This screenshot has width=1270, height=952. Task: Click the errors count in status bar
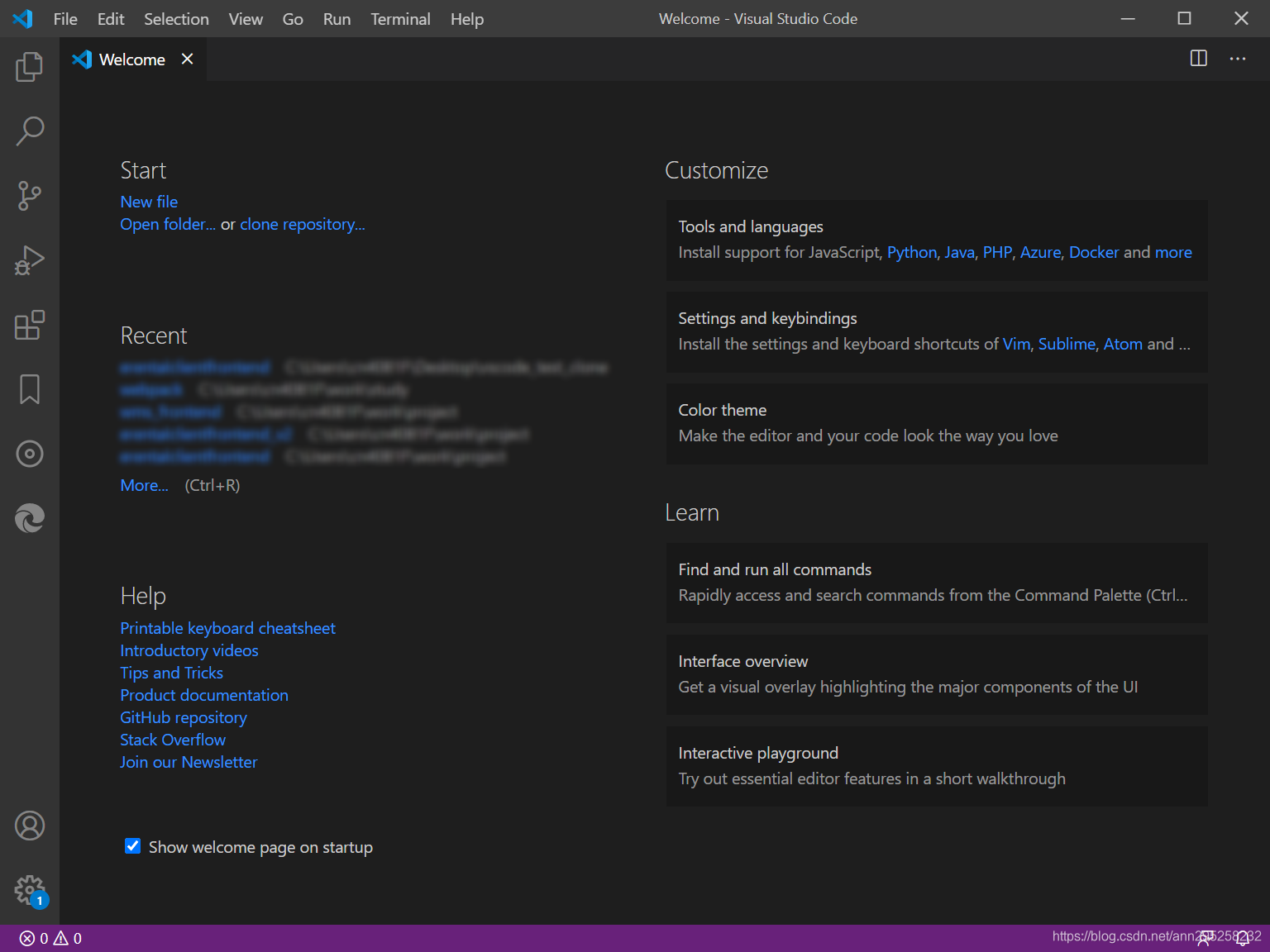pyautogui.click(x=34, y=938)
